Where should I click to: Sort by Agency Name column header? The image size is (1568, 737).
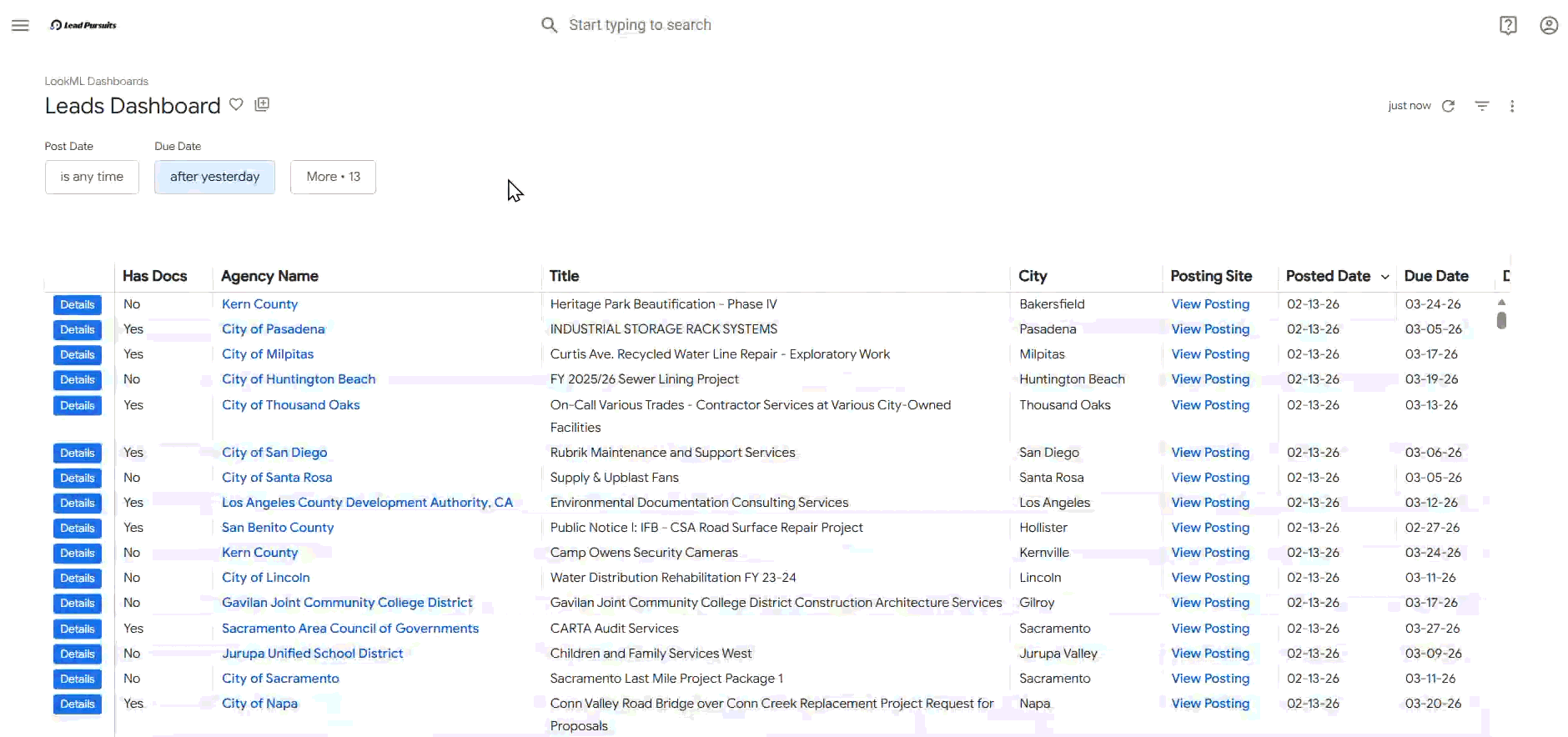269,276
